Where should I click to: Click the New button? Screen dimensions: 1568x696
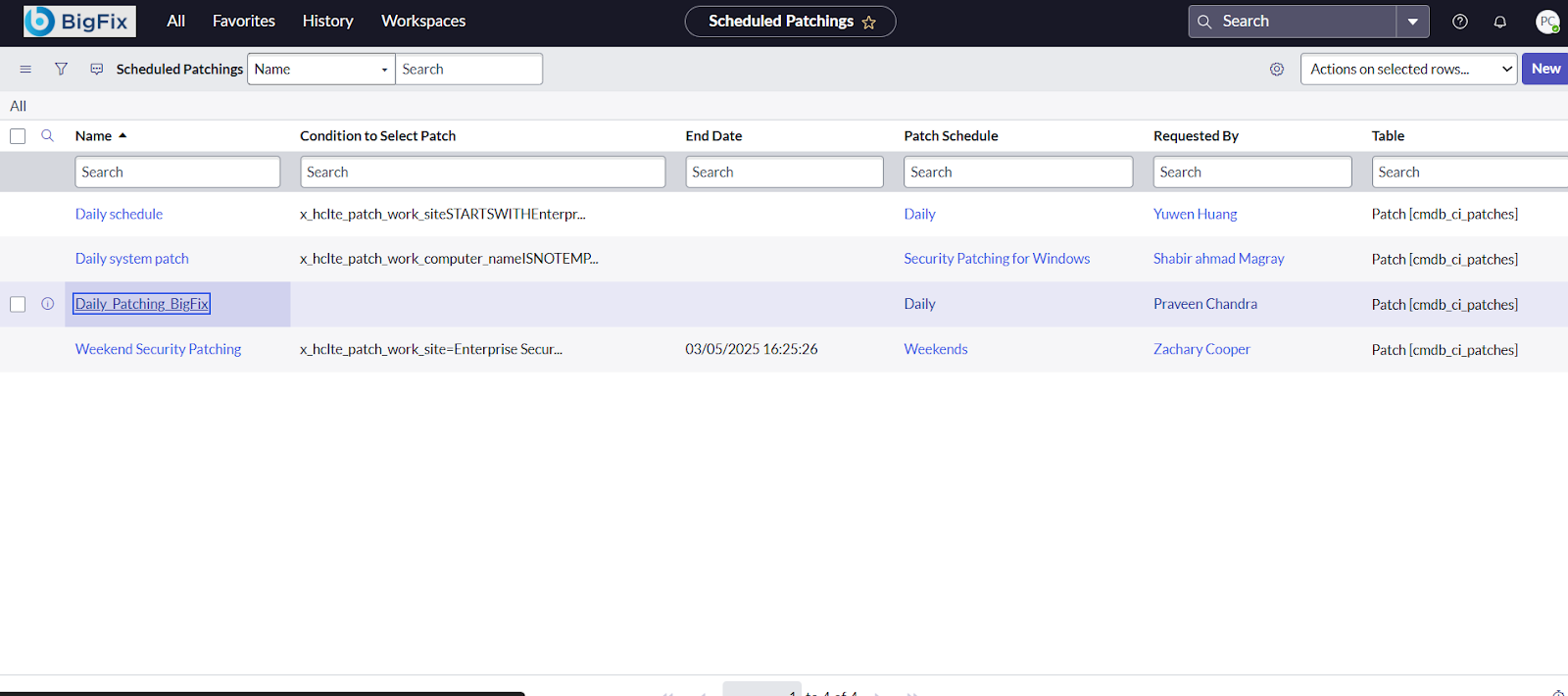click(x=1544, y=69)
